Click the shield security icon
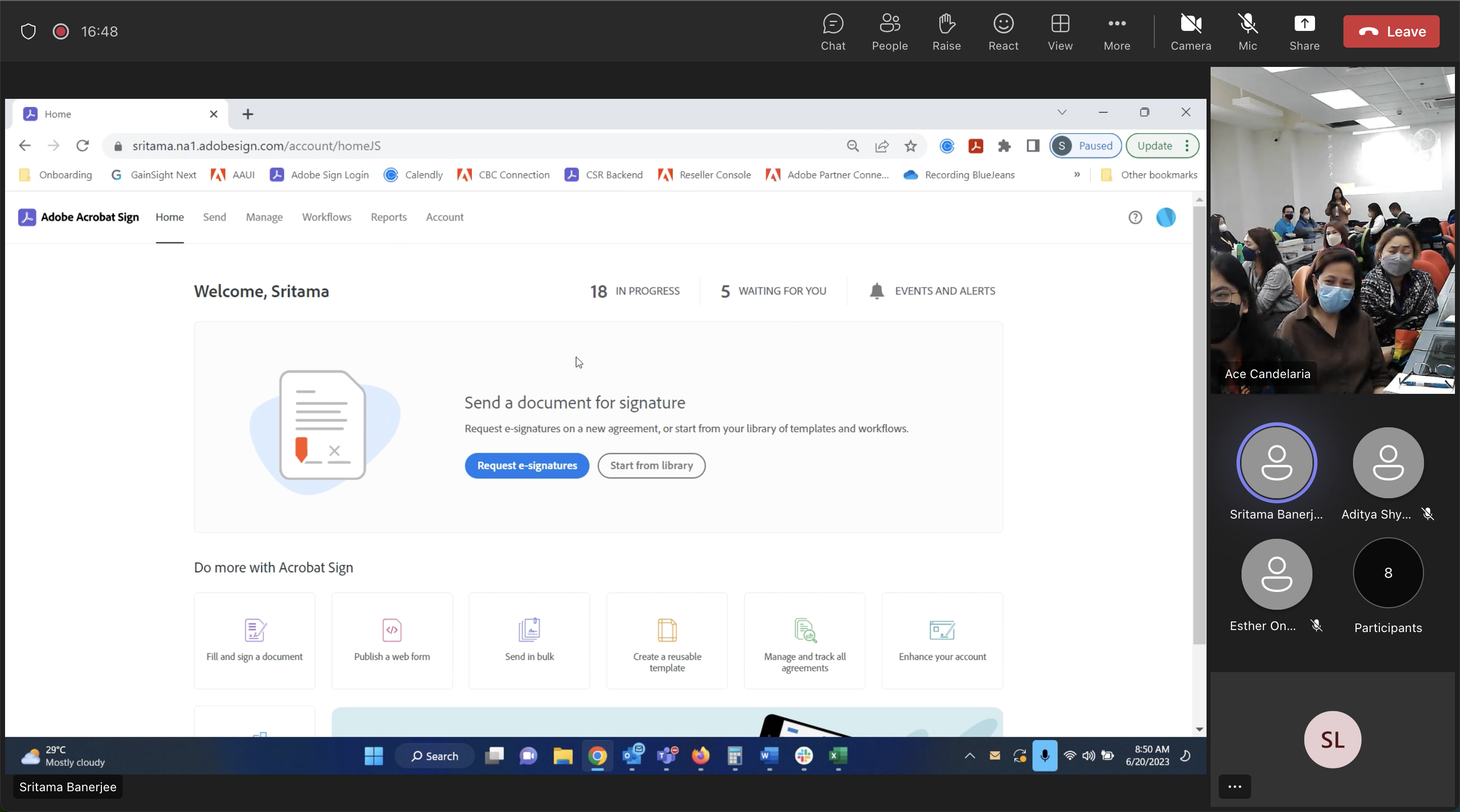Image resolution: width=1460 pixels, height=812 pixels. click(x=28, y=31)
